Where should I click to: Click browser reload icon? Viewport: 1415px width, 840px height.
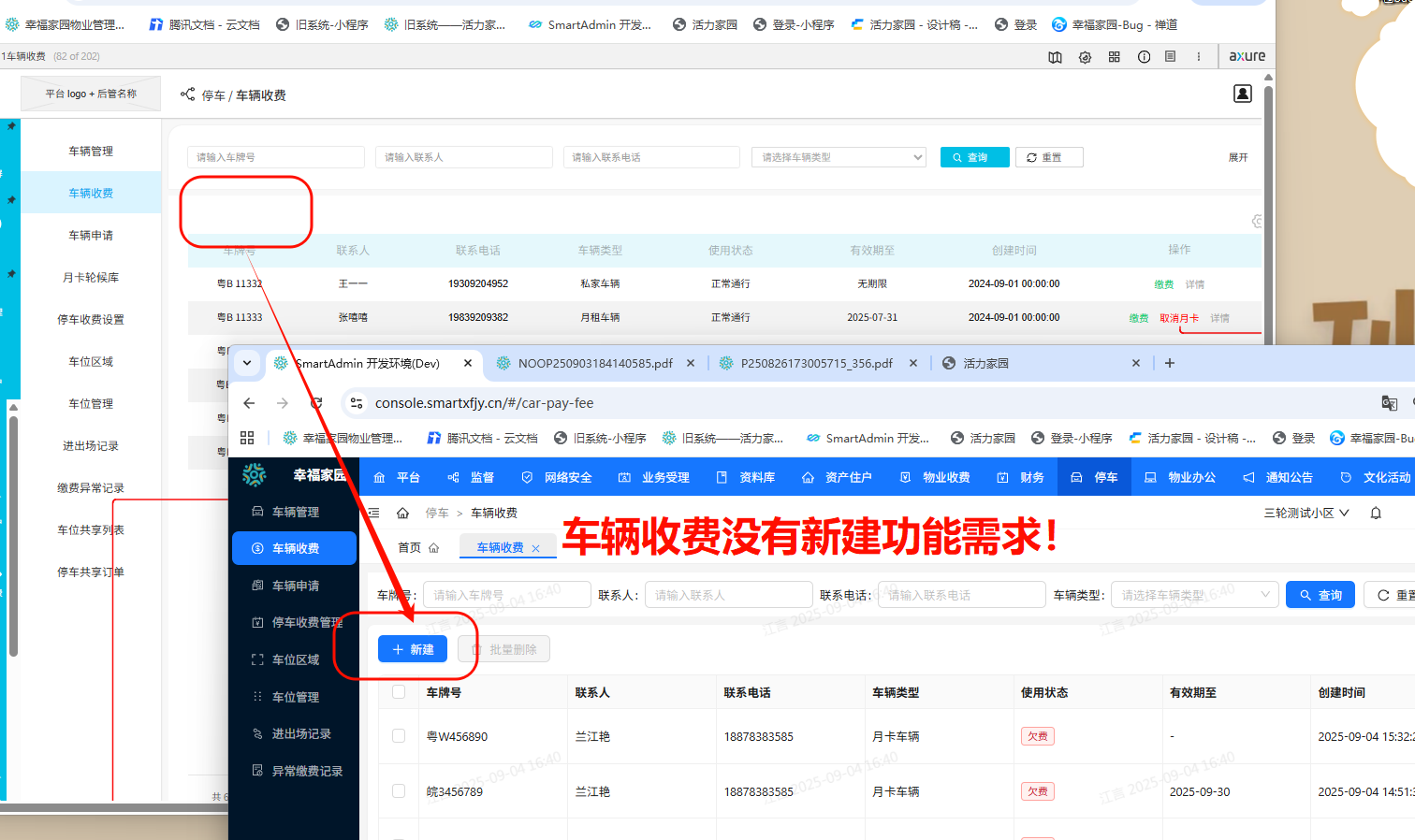(316, 403)
